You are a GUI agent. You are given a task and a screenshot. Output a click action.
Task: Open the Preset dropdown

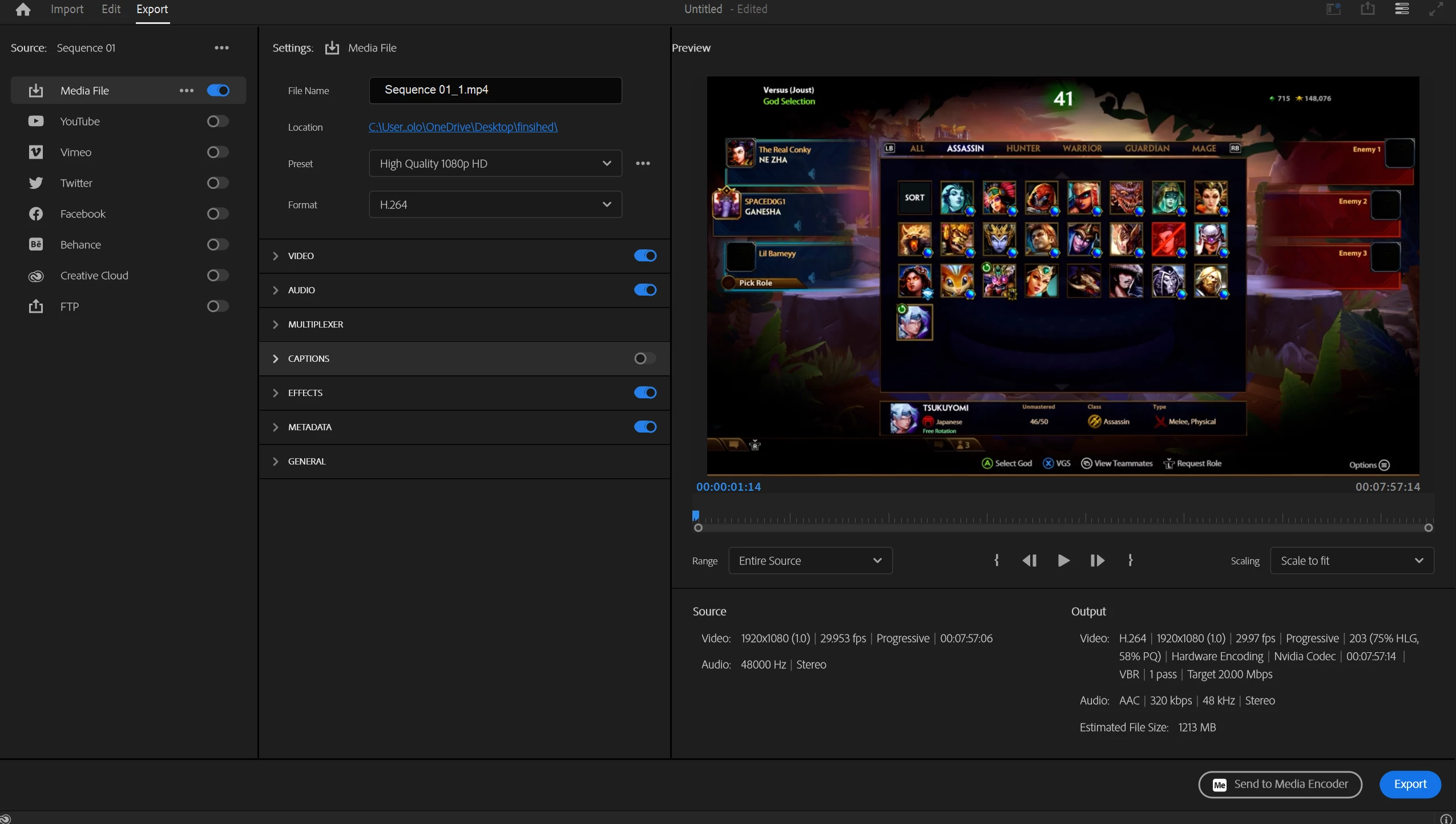[495, 164]
